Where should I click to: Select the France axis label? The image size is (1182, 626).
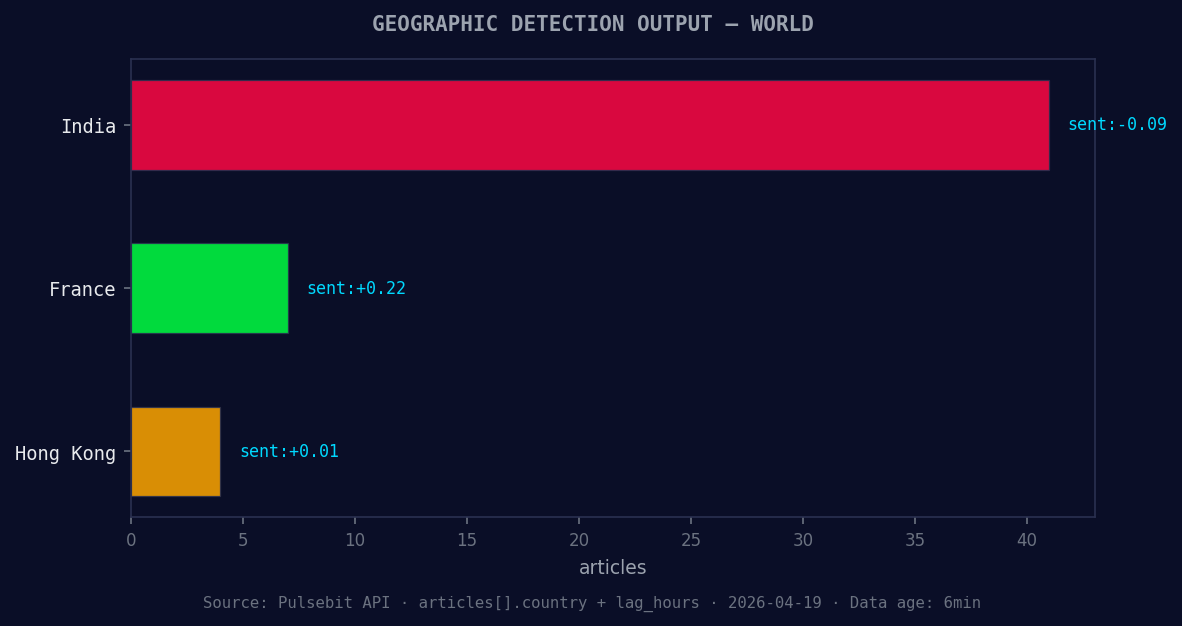pos(82,289)
